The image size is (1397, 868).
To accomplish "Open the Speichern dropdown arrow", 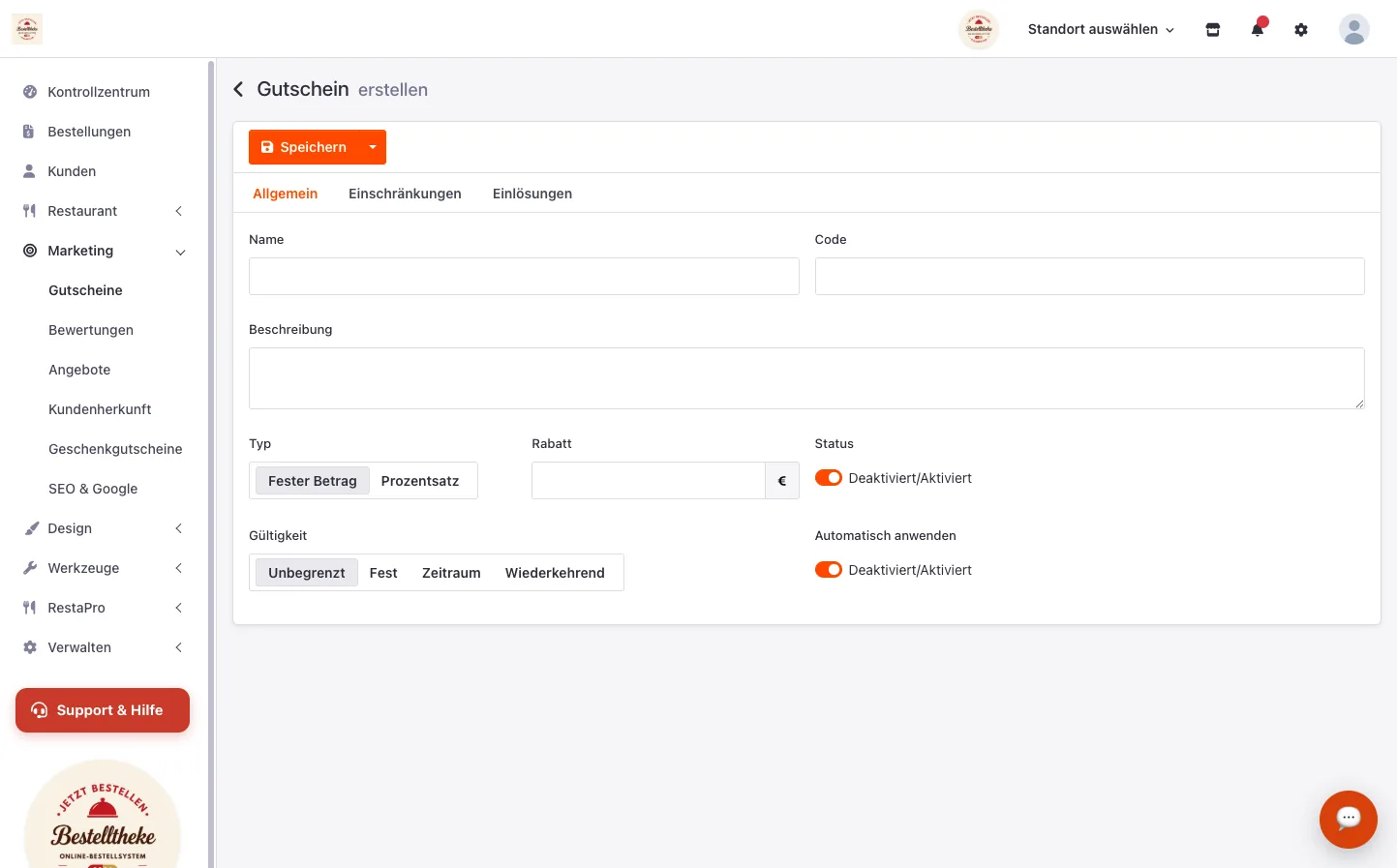I will (x=373, y=147).
